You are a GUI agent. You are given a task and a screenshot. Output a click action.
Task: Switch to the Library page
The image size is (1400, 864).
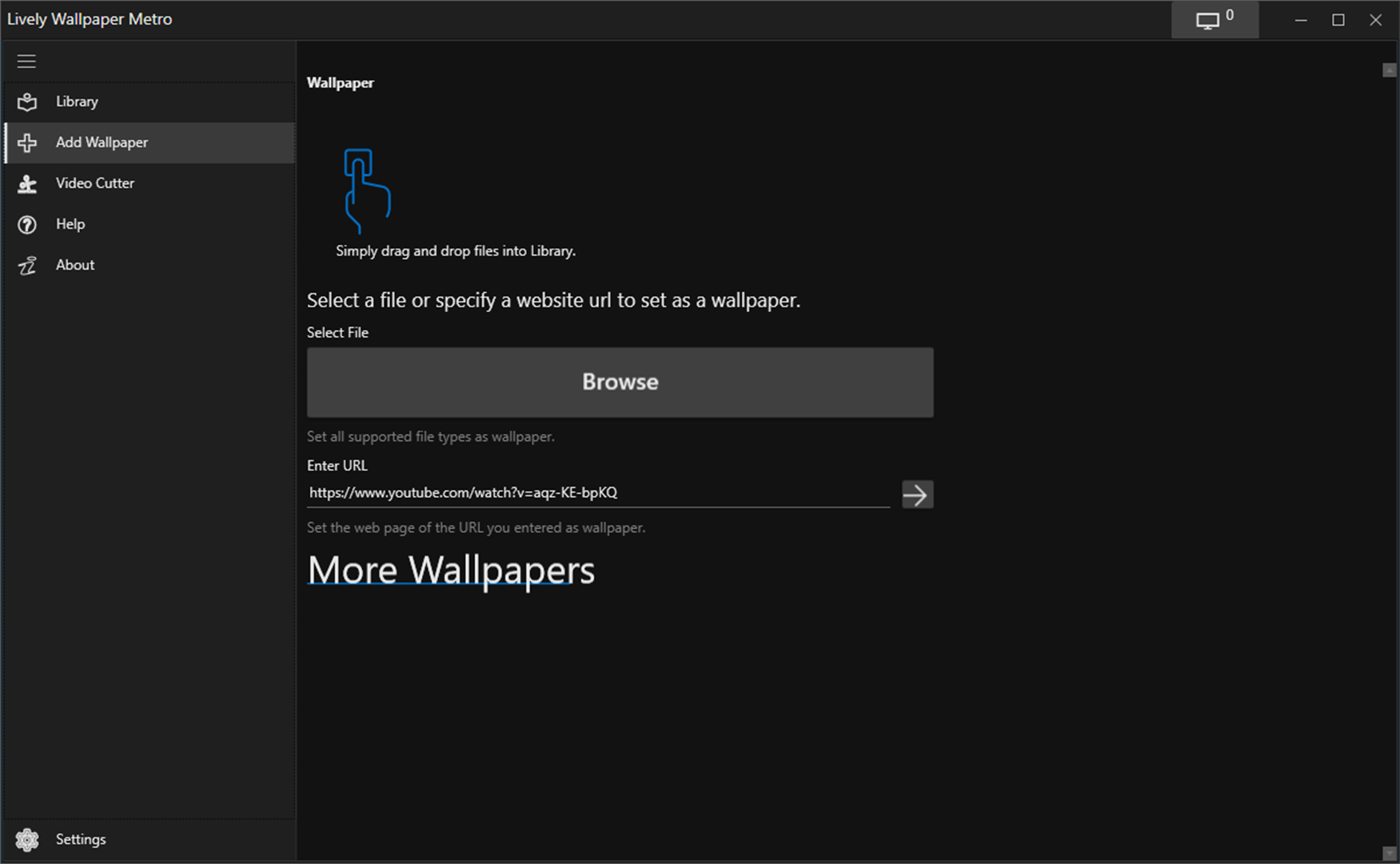tap(77, 102)
